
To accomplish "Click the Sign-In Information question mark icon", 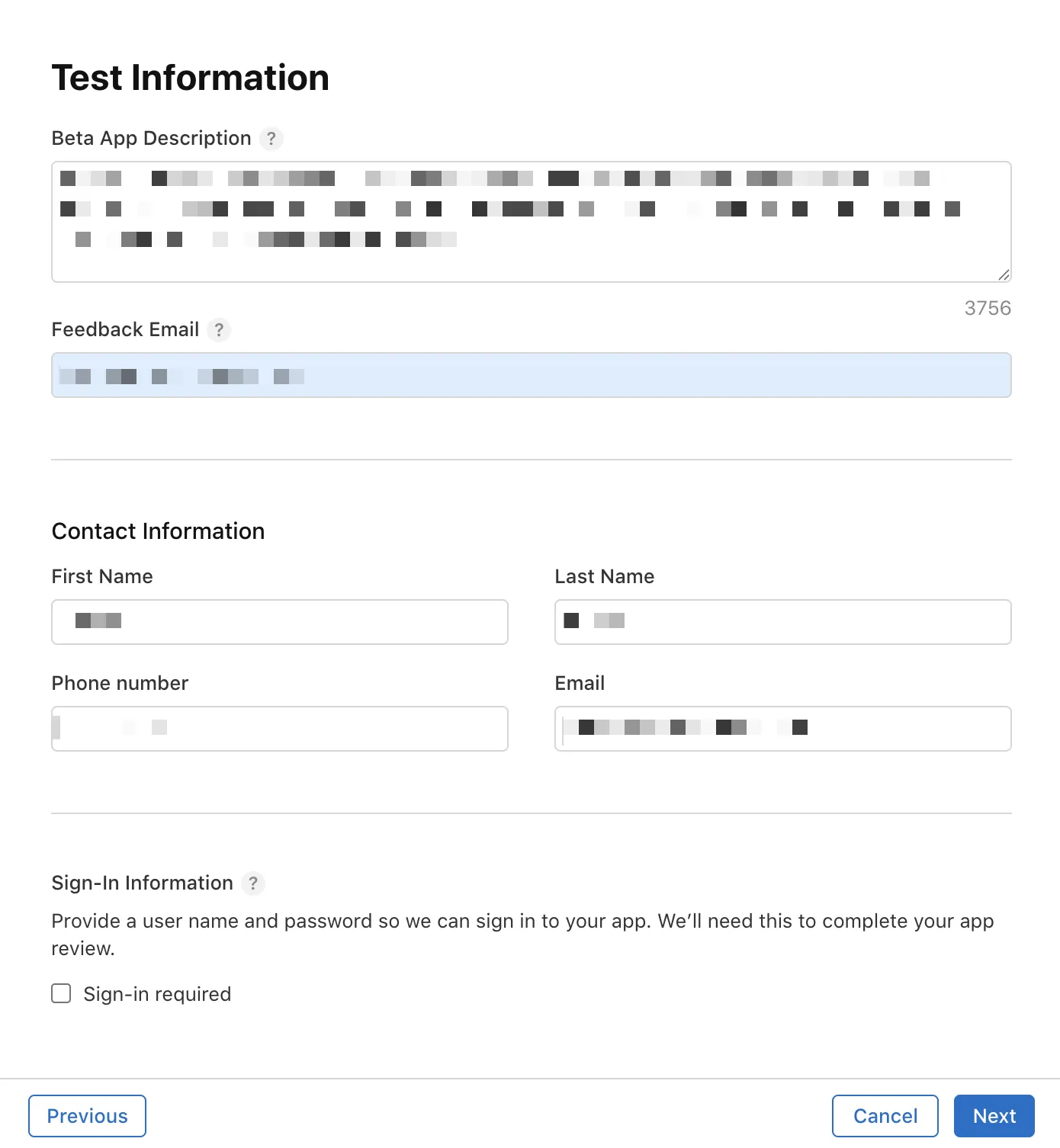I will [253, 883].
